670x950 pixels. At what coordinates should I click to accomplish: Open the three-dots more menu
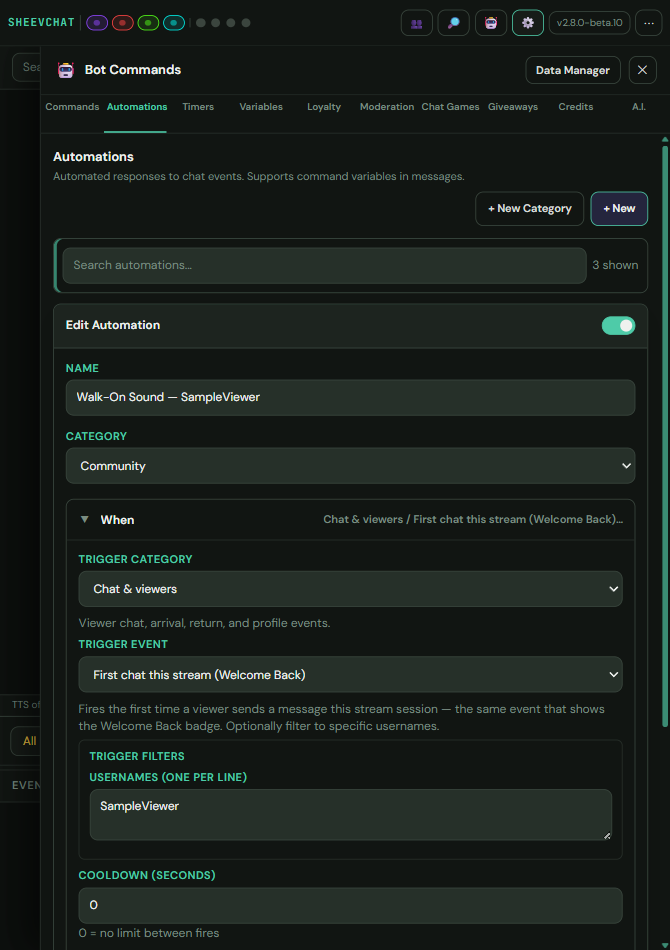pos(649,23)
